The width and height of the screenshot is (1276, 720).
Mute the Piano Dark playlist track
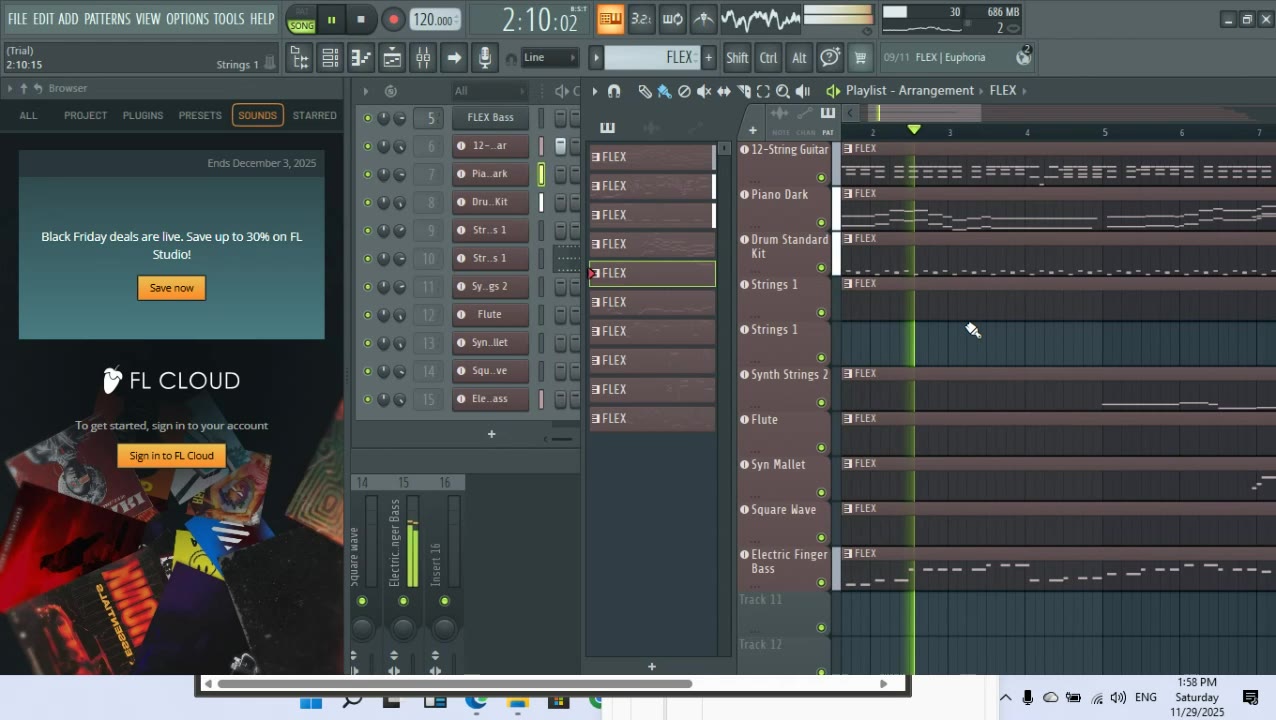[x=822, y=223]
